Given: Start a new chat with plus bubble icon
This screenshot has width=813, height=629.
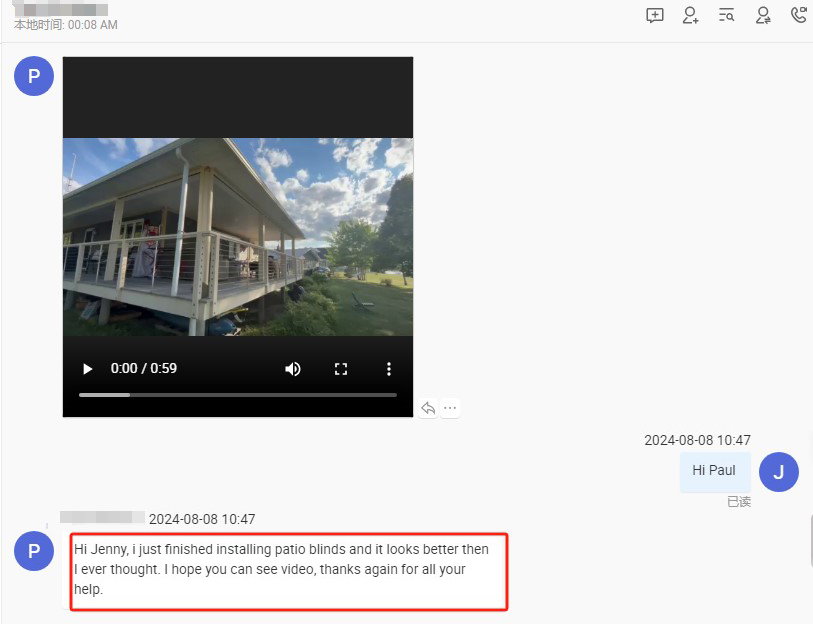Looking at the screenshot, I should [x=655, y=15].
